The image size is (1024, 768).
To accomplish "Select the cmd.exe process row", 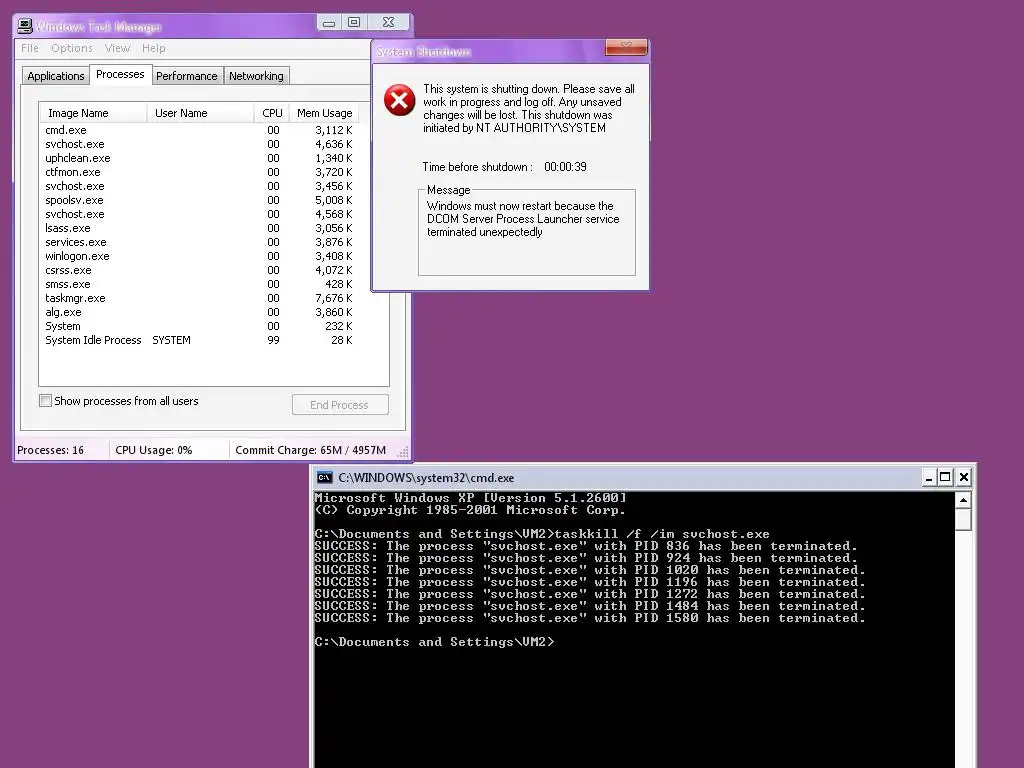I will 199,130.
